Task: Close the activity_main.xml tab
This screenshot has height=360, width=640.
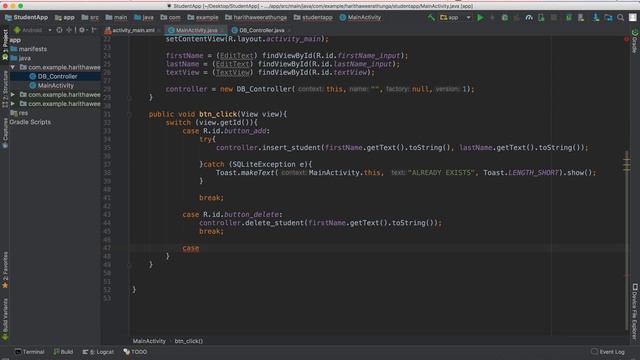Action: tap(159, 30)
